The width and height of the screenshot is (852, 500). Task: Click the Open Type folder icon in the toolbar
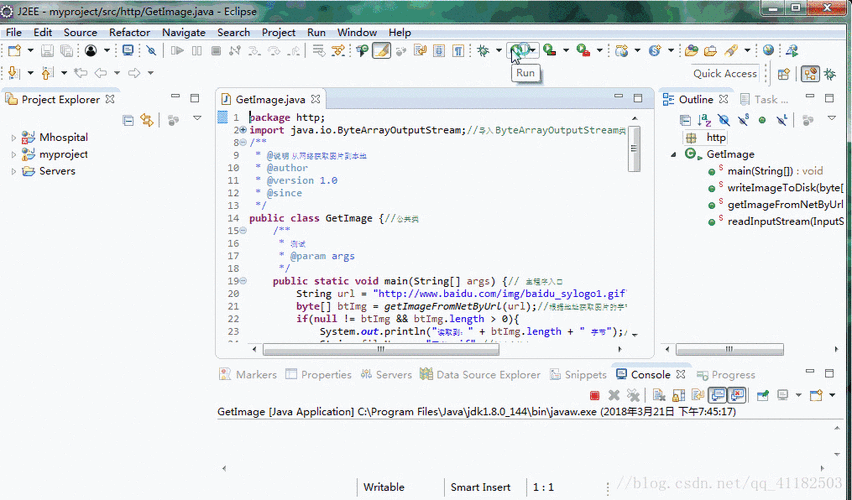coord(691,51)
